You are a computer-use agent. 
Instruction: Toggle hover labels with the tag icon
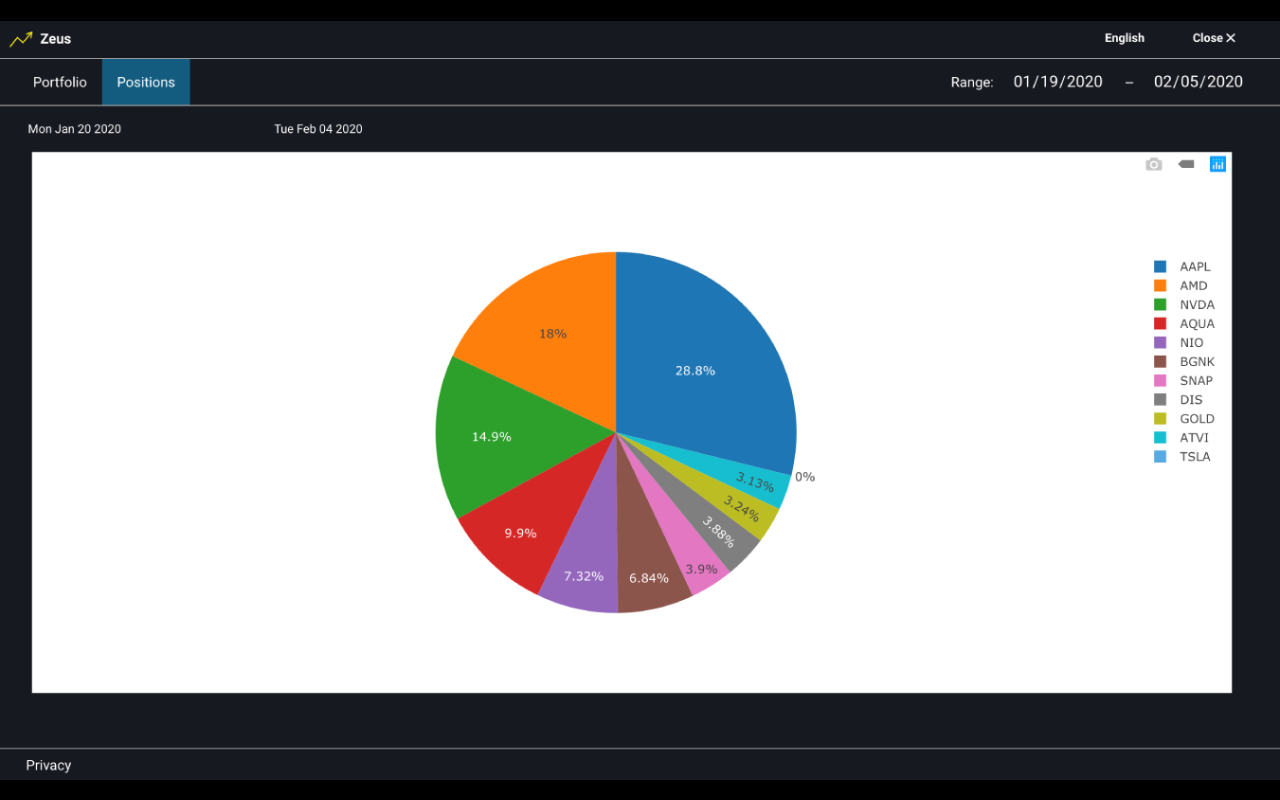(x=1186, y=164)
